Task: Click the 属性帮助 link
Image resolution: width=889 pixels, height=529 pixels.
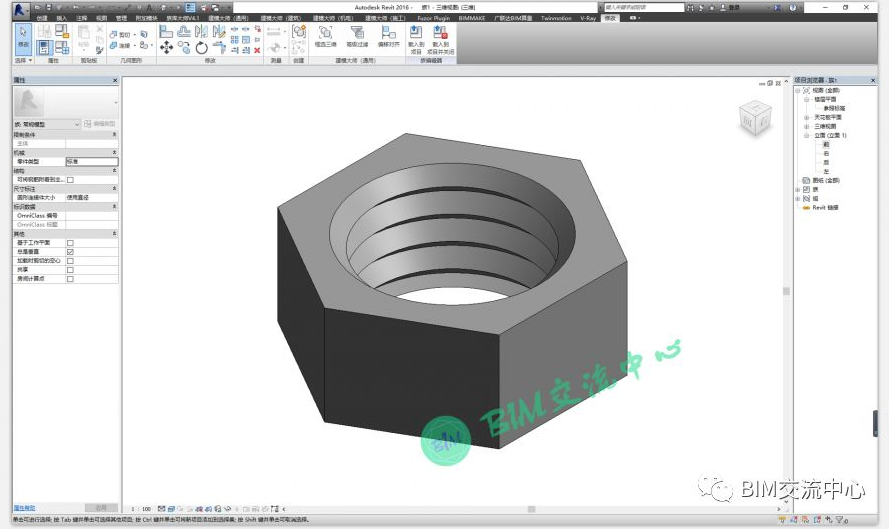Action: (24, 508)
